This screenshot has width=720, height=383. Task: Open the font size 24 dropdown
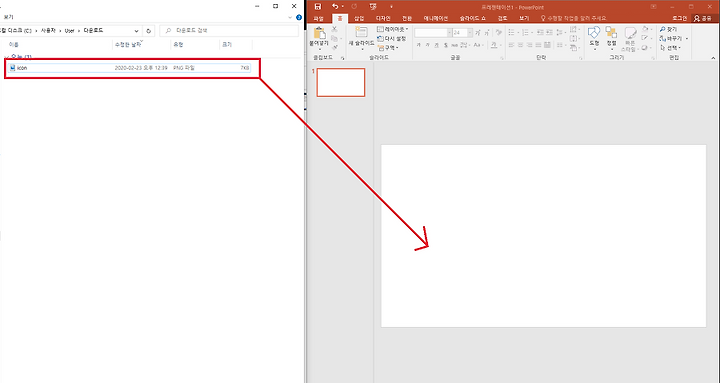[470, 33]
